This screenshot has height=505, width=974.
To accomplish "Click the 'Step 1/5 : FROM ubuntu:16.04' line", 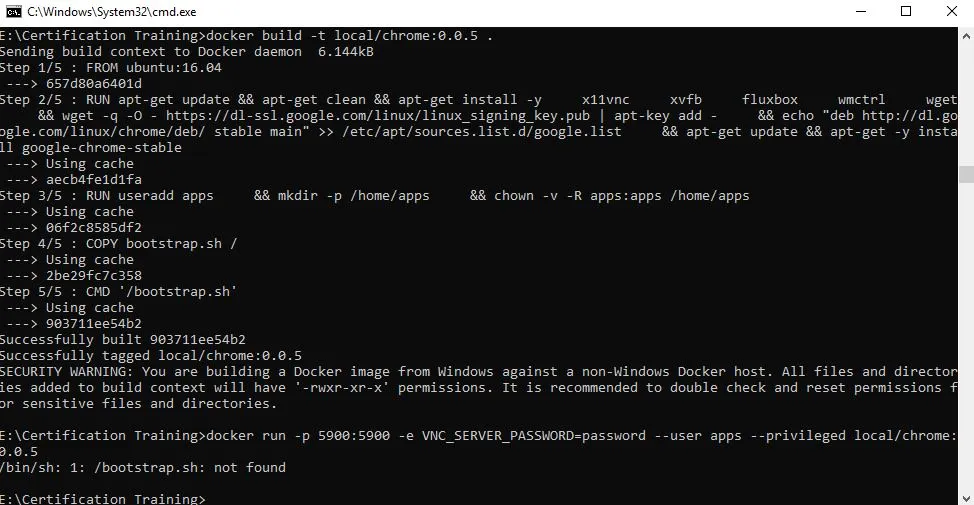I will 111,68.
